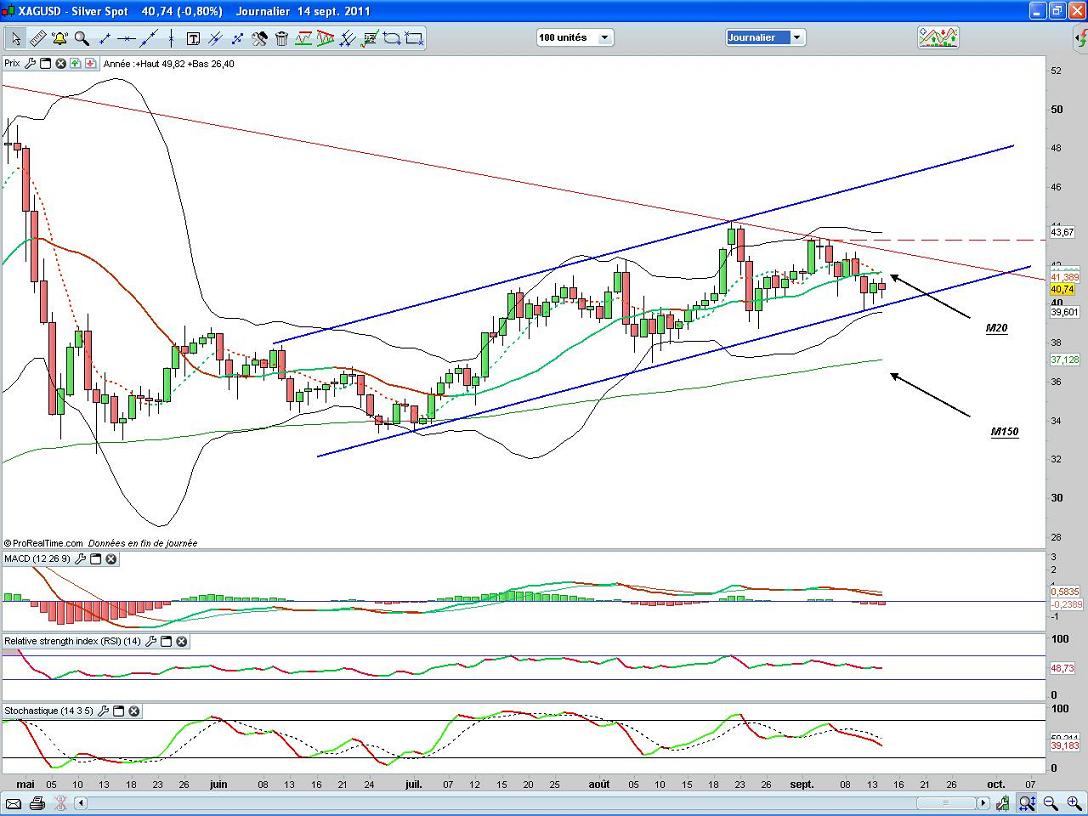Maximize the Prix price panel
Screen dimensions: 1088x816
coord(45,64)
